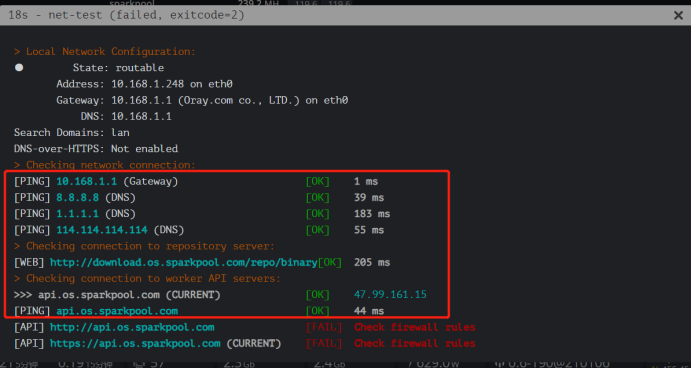This screenshot has height=369, width=692.
Task: Click the 8.8.8.8 DNS ping address
Action: point(78,198)
